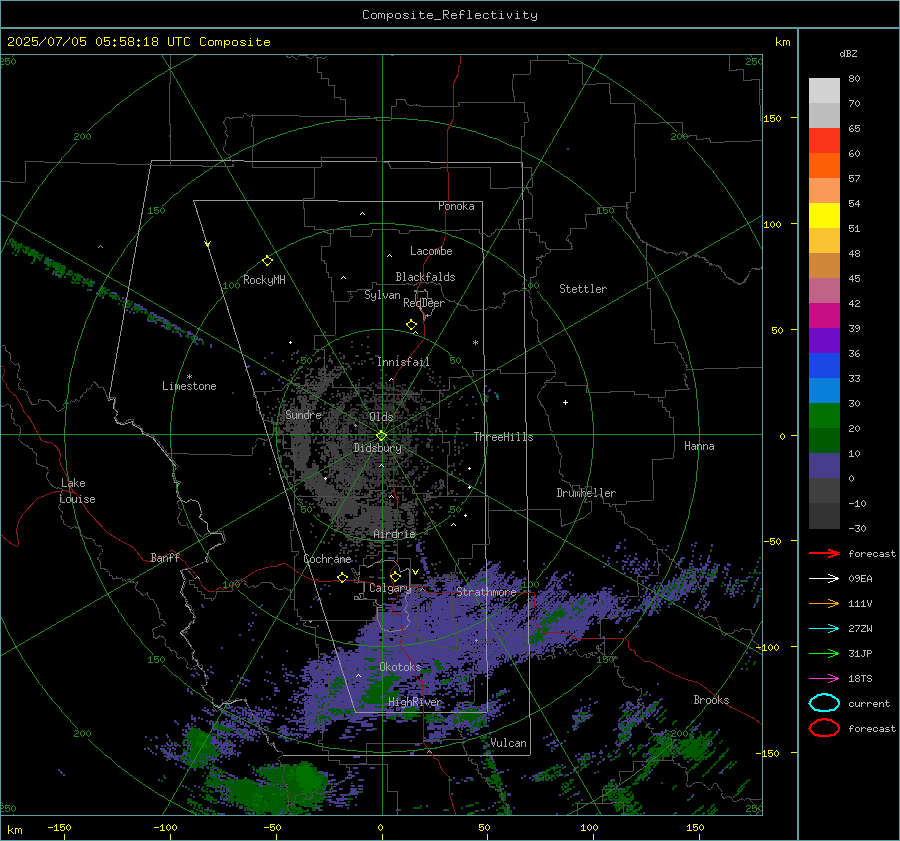
Task: Select the 80 dBZ light gray swatch
Action: (824, 90)
